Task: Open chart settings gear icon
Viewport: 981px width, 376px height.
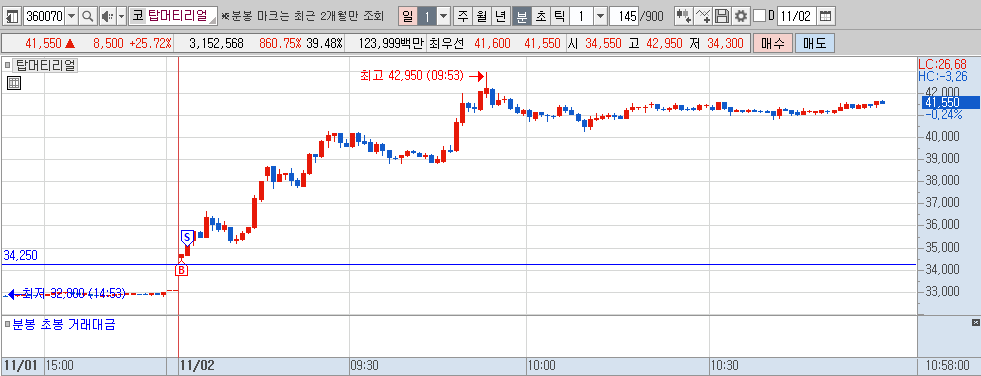Action: point(741,16)
